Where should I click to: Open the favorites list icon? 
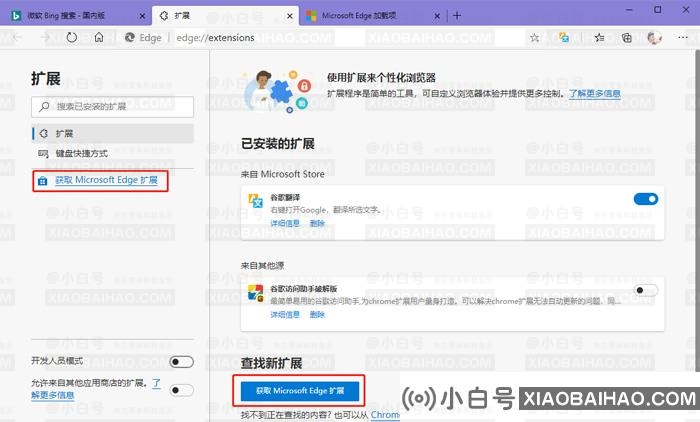coord(599,38)
